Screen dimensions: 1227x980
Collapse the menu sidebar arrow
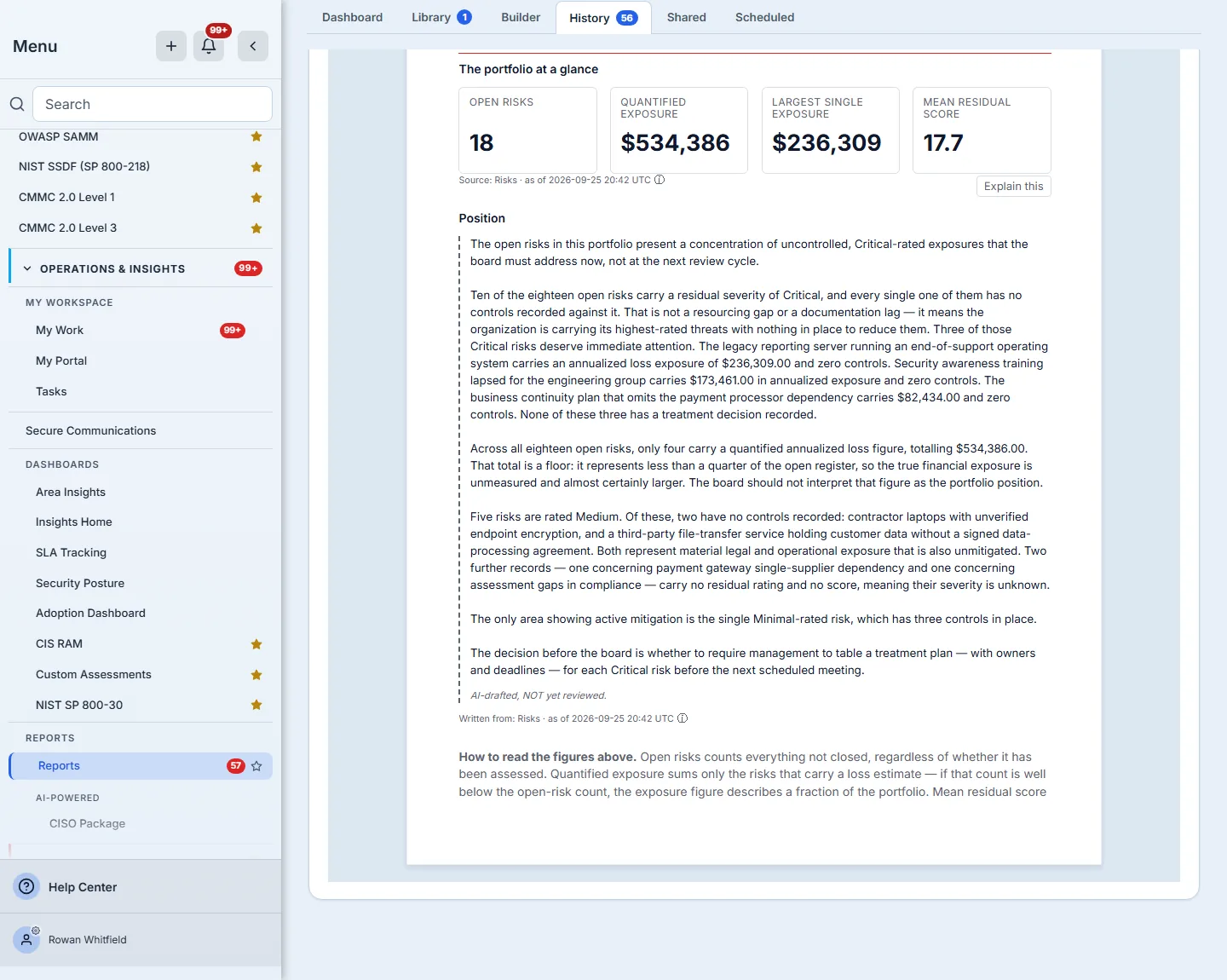pos(253,46)
